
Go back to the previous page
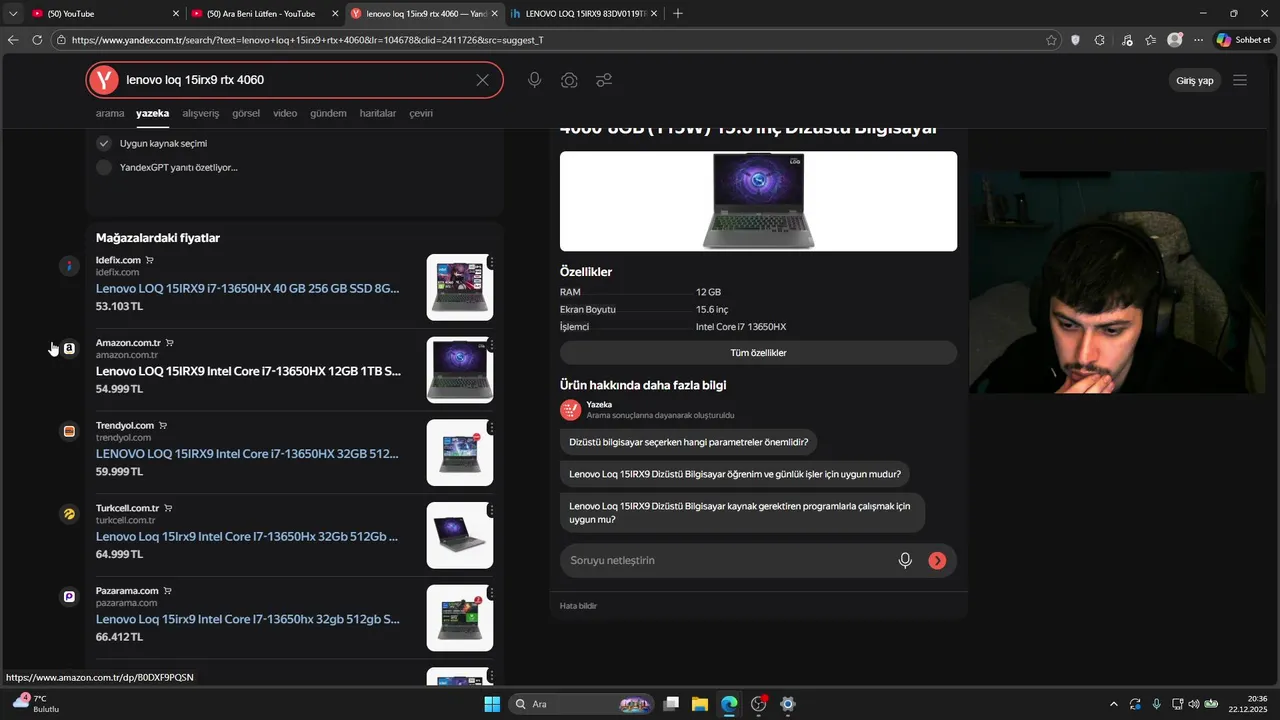click(13, 40)
